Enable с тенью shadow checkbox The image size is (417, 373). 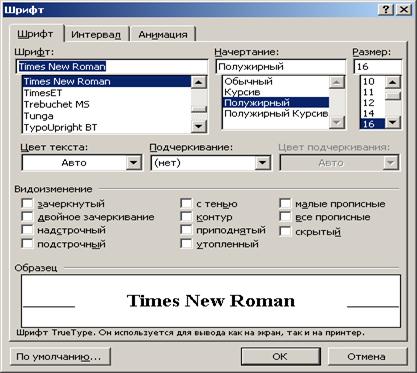pyautogui.click(x=186, y=203)
